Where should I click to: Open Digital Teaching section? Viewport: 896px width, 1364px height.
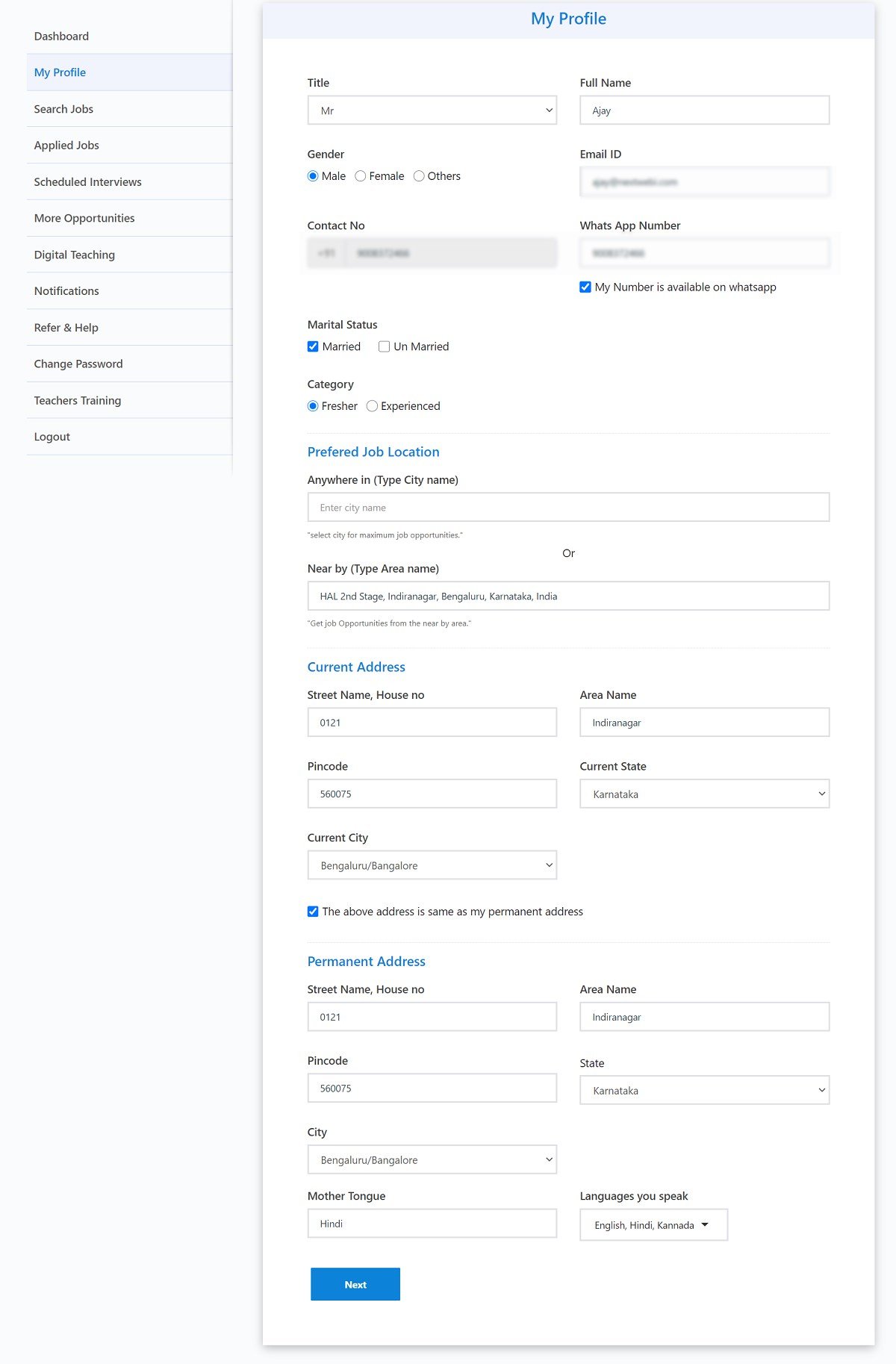pos(129,255)
